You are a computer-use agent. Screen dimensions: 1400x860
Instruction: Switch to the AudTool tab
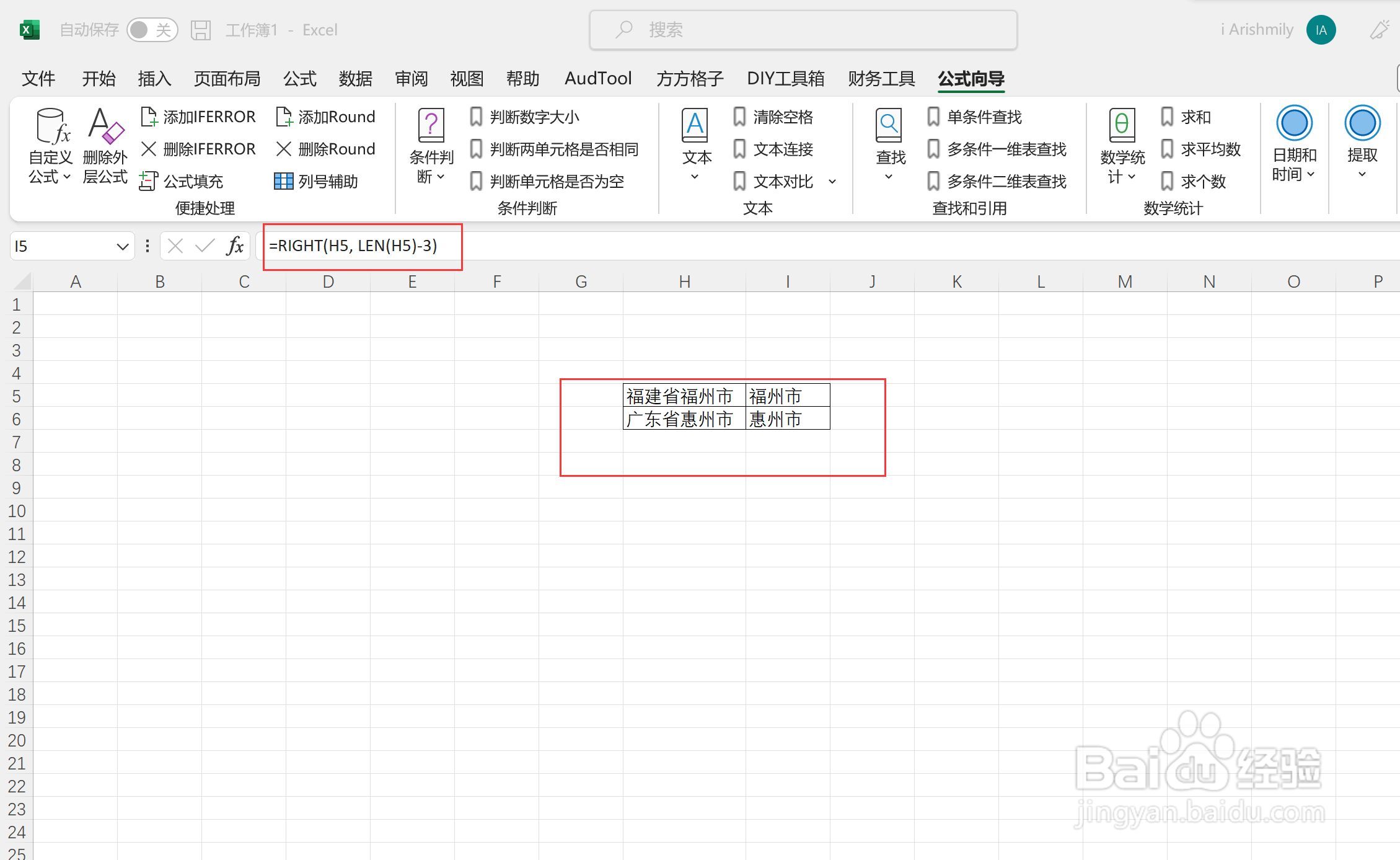[598, 79]
